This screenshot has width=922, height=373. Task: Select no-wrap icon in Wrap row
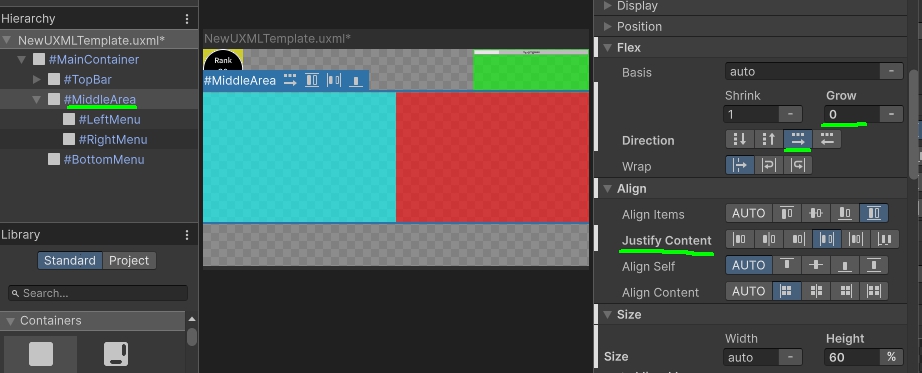point(740,165)
